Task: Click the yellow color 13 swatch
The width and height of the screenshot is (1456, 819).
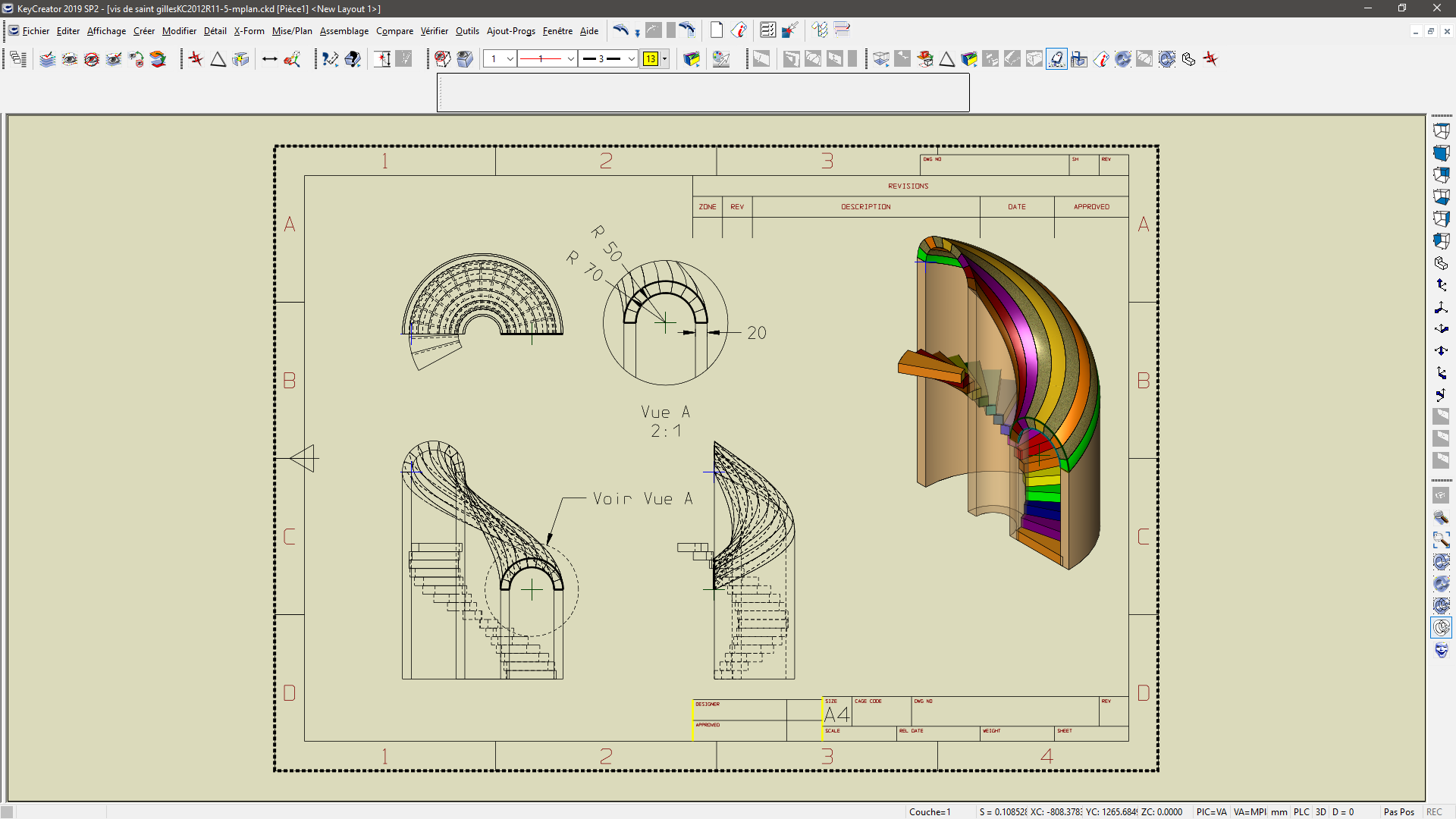Action: 651,59
